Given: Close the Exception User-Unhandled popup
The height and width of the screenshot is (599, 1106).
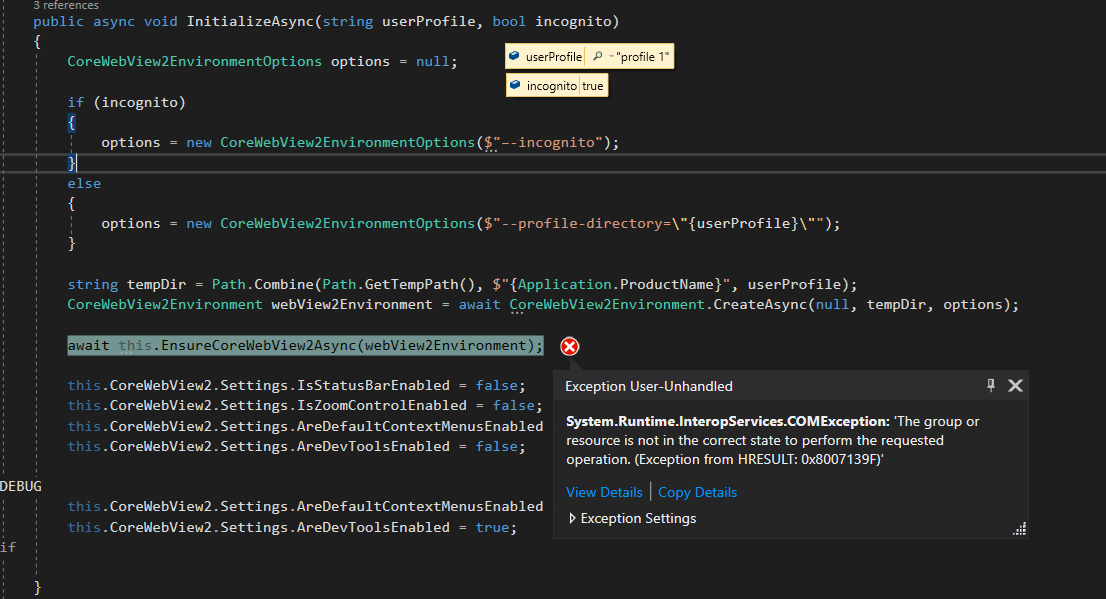Looking at the screenshot, I should [x=1016, y=385].
